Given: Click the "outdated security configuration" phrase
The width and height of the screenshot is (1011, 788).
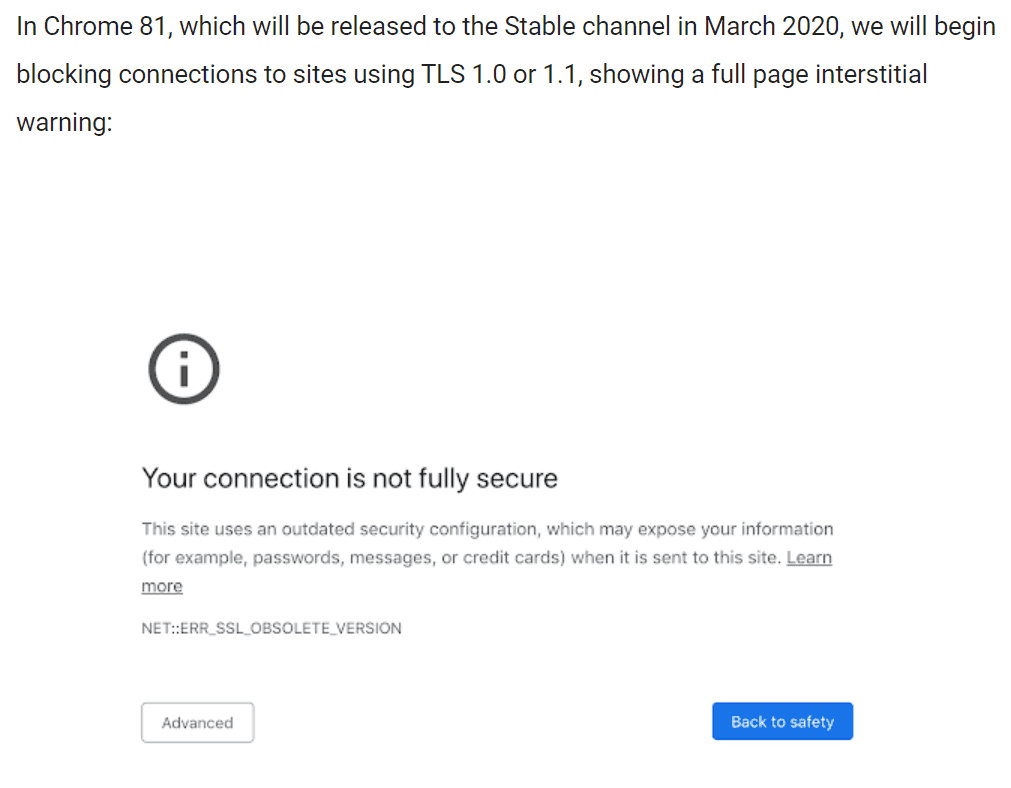Looking at the screenshot, I should [409, 529].
